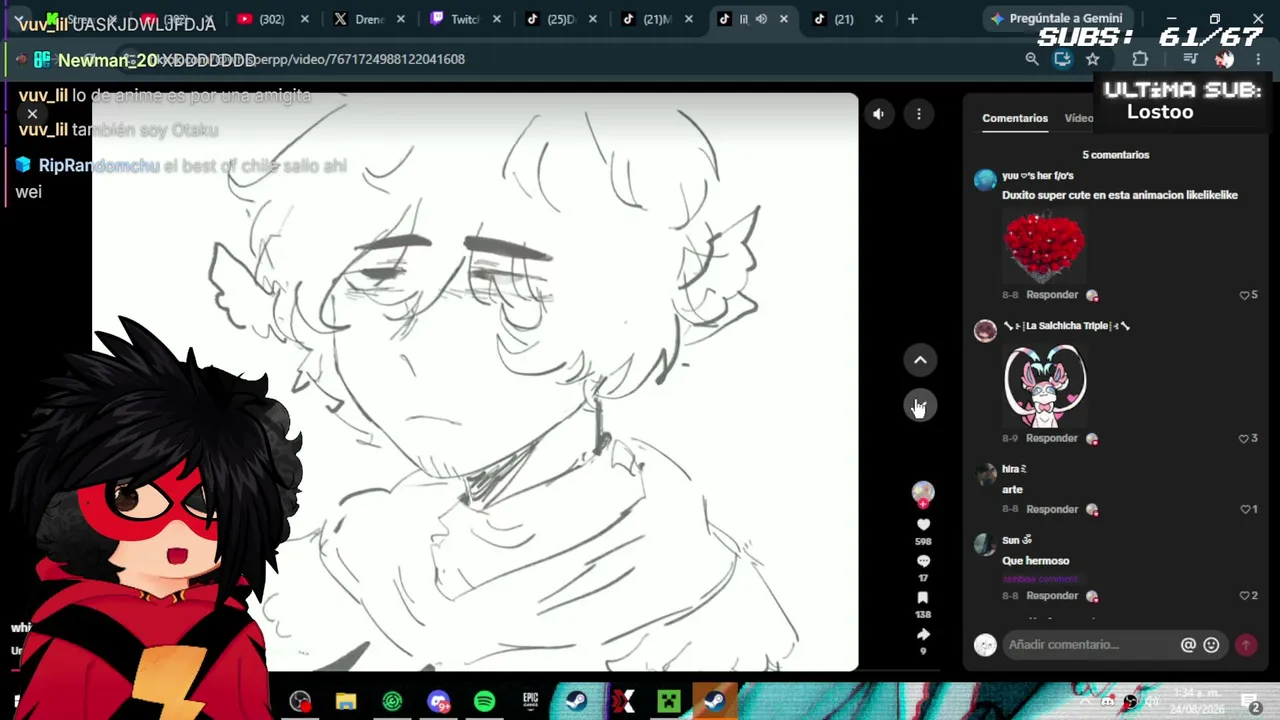Open the profile of commenter 'hira'

tap(1014, 469)
